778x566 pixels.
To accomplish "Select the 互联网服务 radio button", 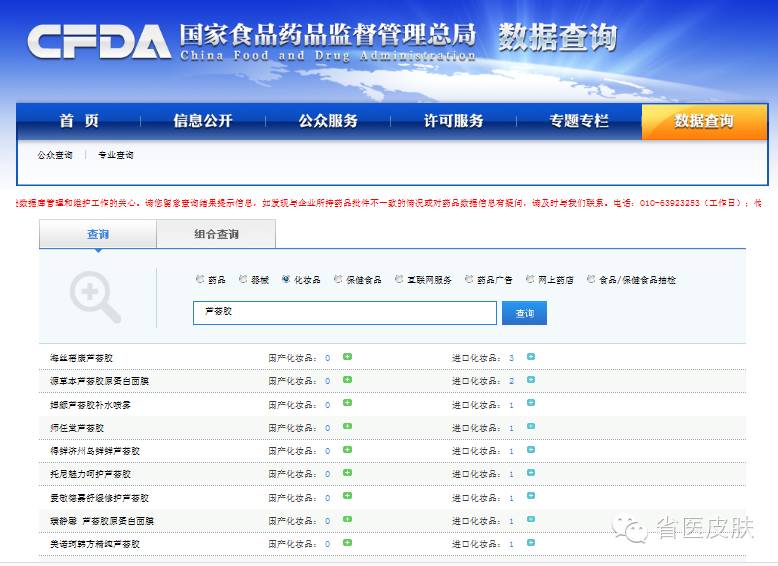I will click(399, 279).
